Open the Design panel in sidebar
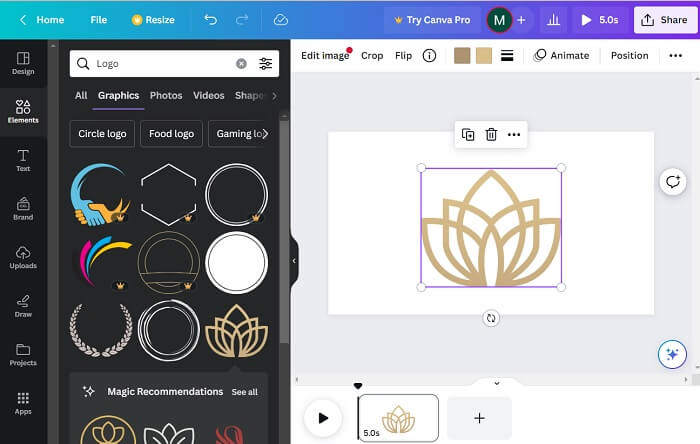700x444 pixels. pos(23,63)
